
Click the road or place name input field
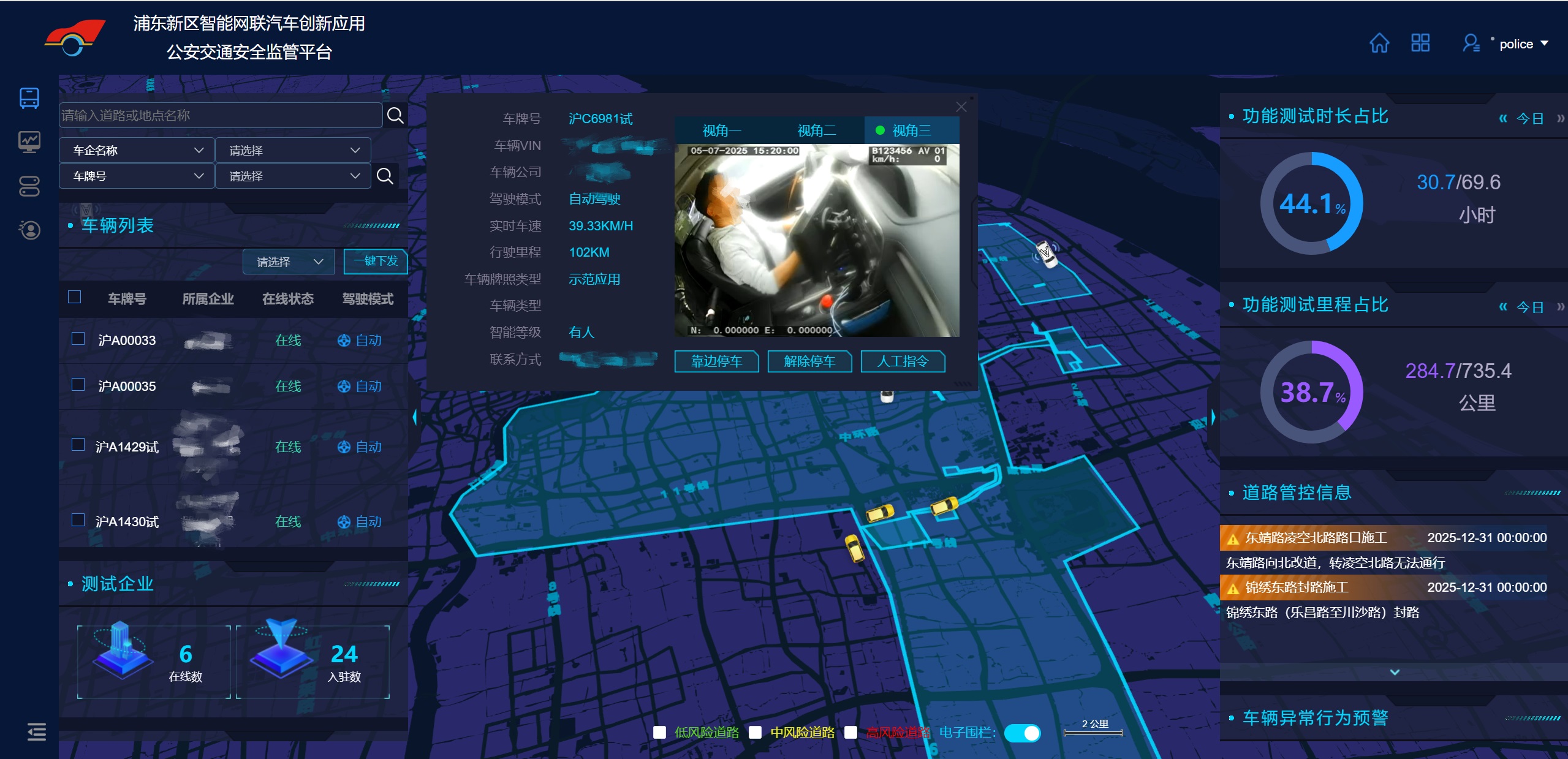click(221, 115)
